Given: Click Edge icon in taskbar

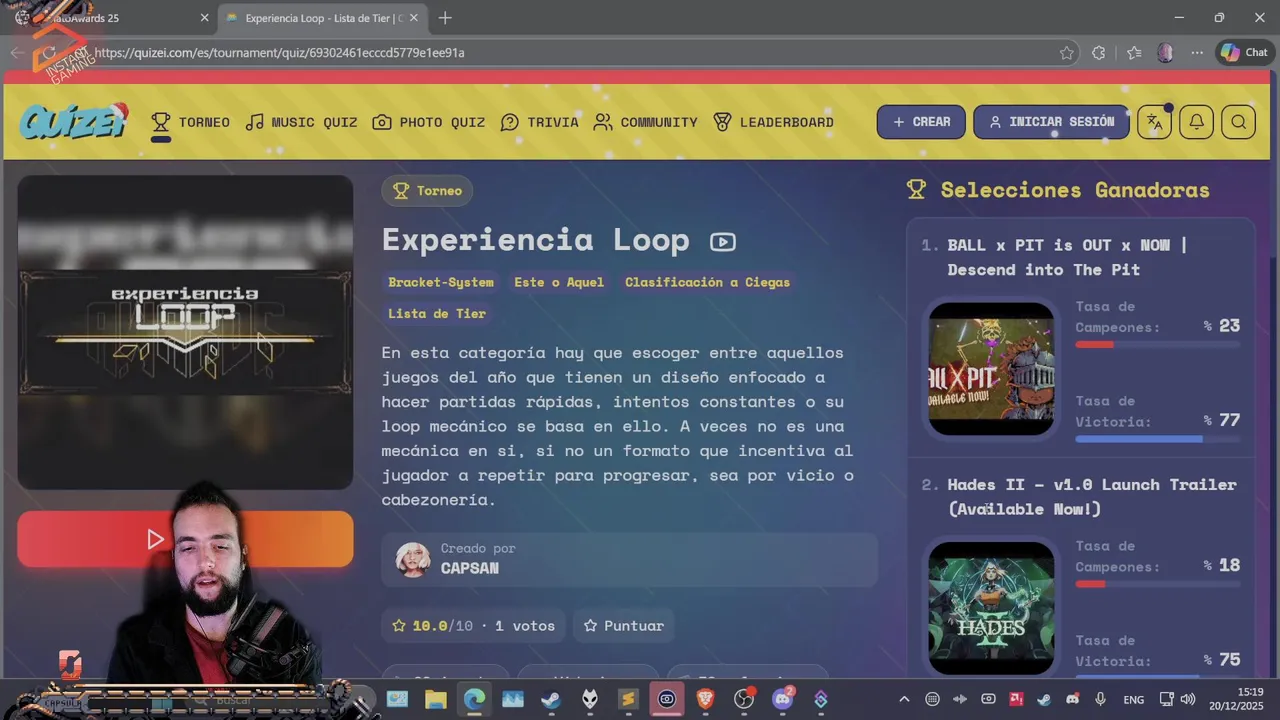Looking at the screenshot, I should tap(474, 699).
